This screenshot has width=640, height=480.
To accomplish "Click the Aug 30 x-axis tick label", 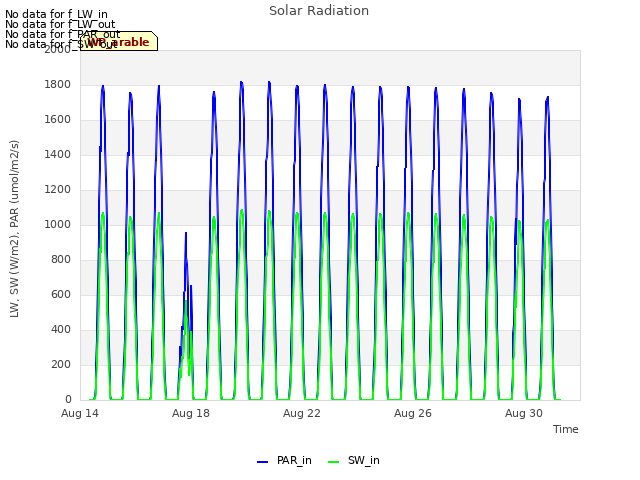I will pyautogui.click(x=524, y=413).
